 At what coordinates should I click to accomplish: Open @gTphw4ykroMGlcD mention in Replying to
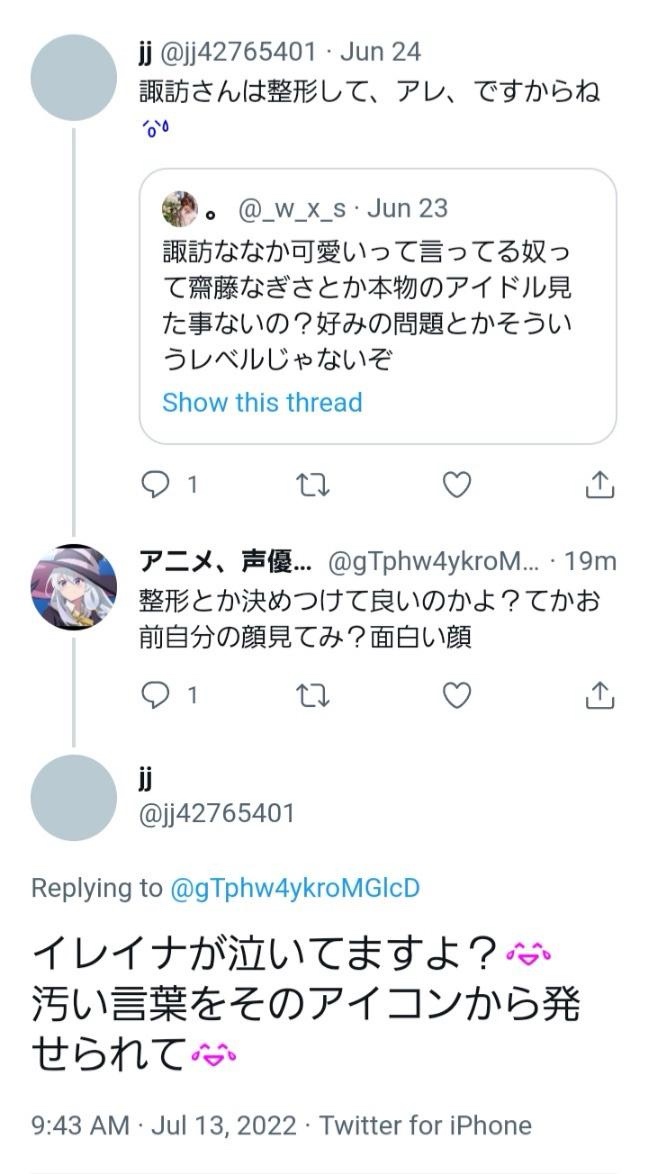[295, 887]
